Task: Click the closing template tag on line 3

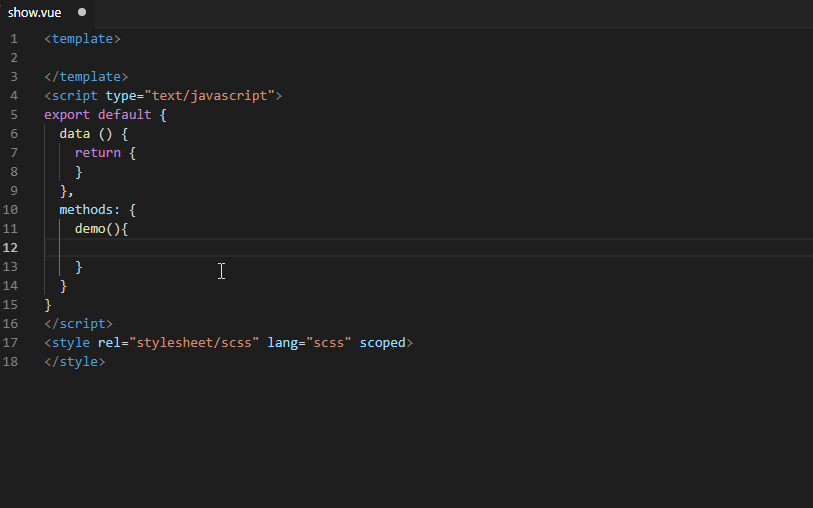Action: (x=86, y=77)
